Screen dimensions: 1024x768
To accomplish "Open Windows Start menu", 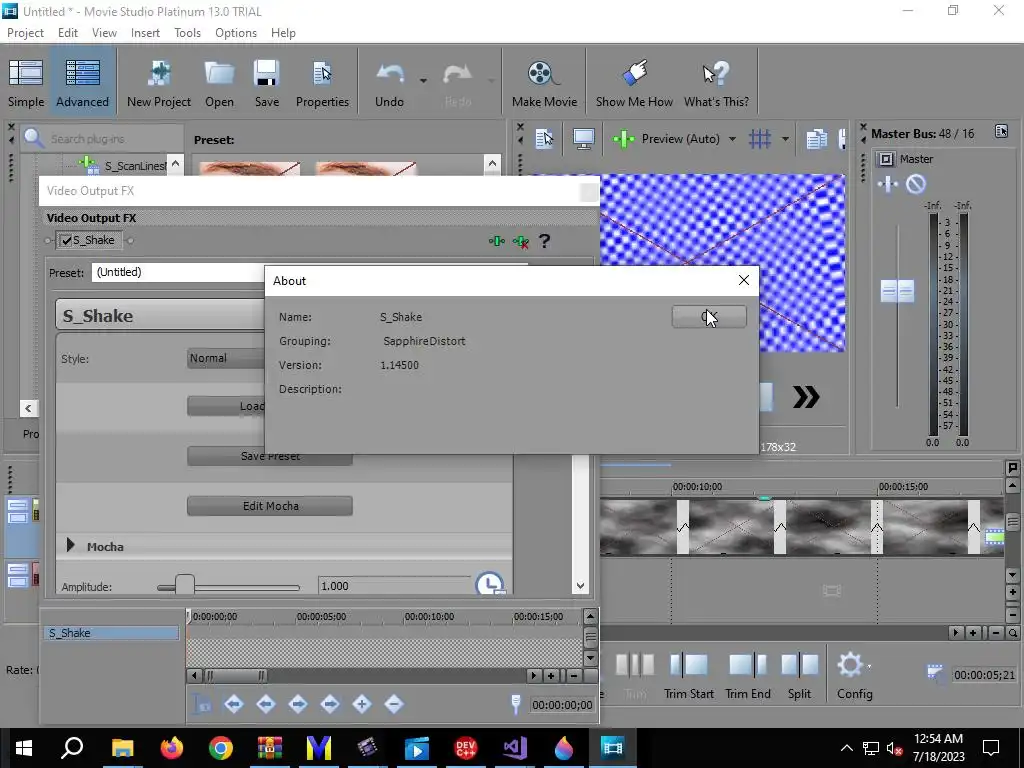I will (24, 748).
